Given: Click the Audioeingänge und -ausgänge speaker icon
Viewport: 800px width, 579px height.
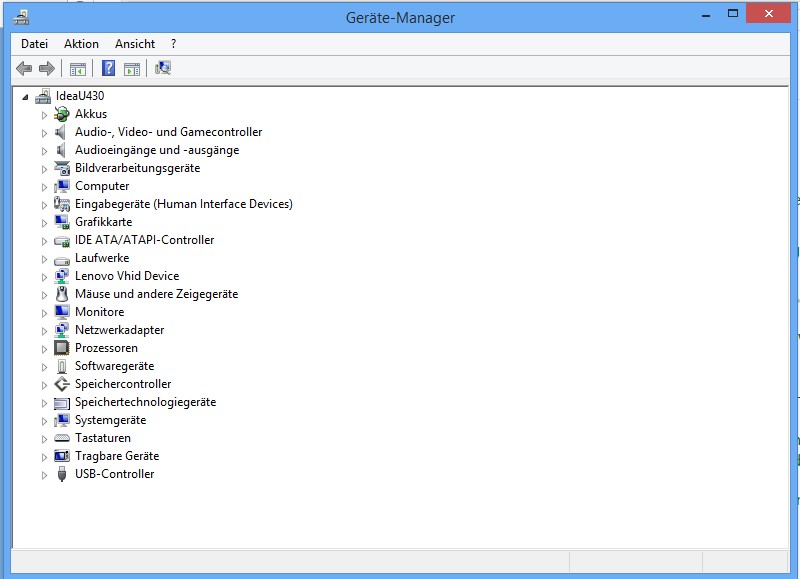Looking at the screenshot, I should (x=61, y=150).
